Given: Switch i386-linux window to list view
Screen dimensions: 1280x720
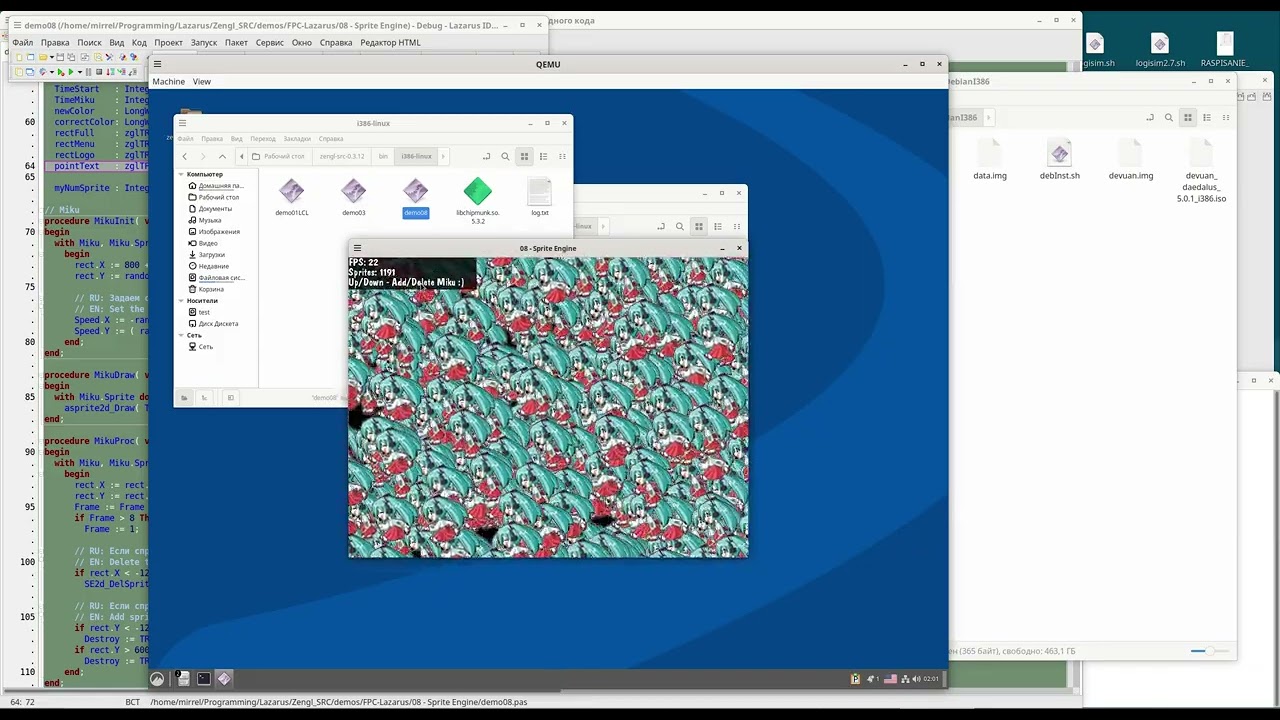Looking at the screenshot, I should coord(543,156).
